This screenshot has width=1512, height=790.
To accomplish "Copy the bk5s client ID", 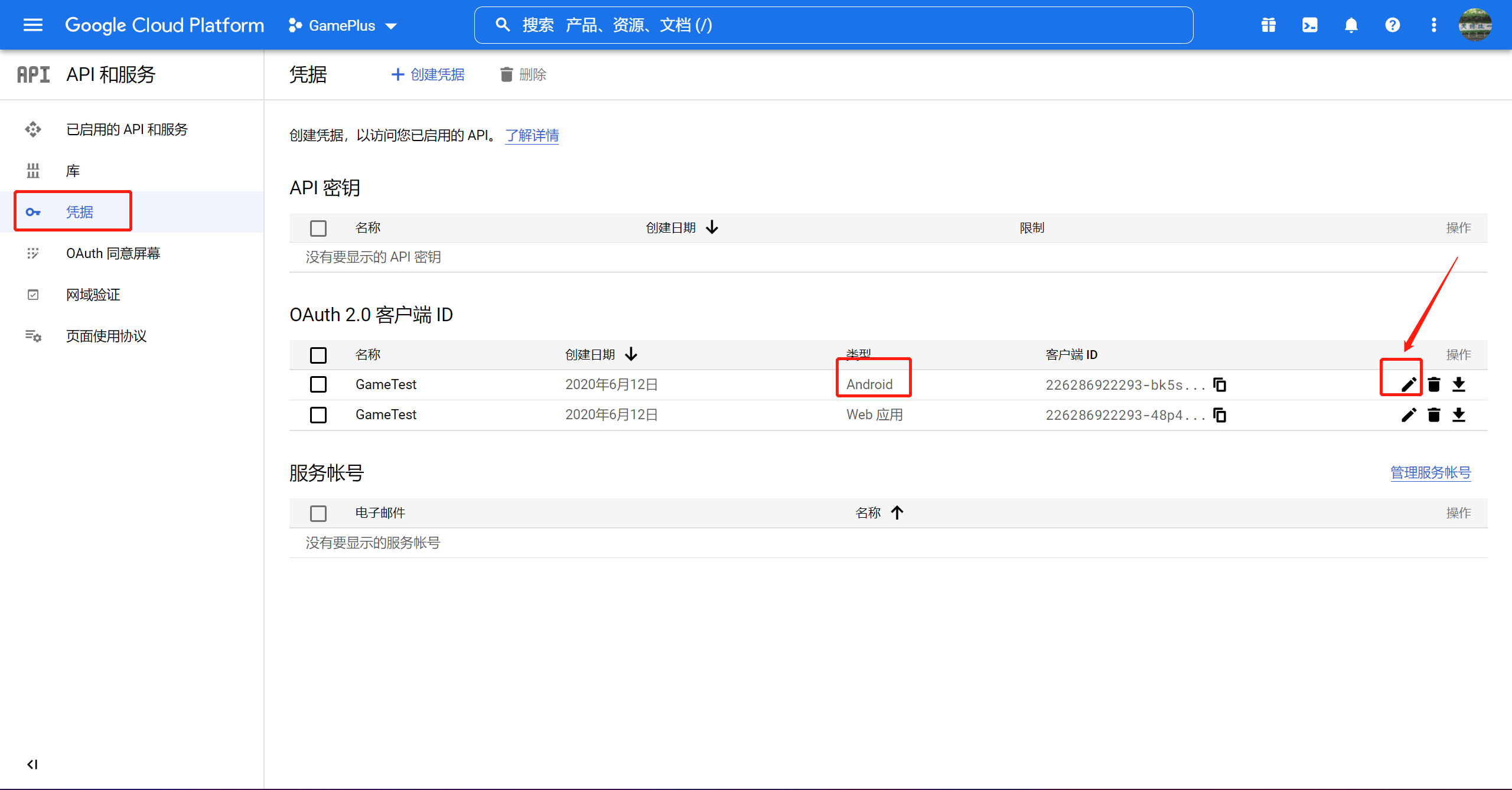I will (x=1220, y=384).
